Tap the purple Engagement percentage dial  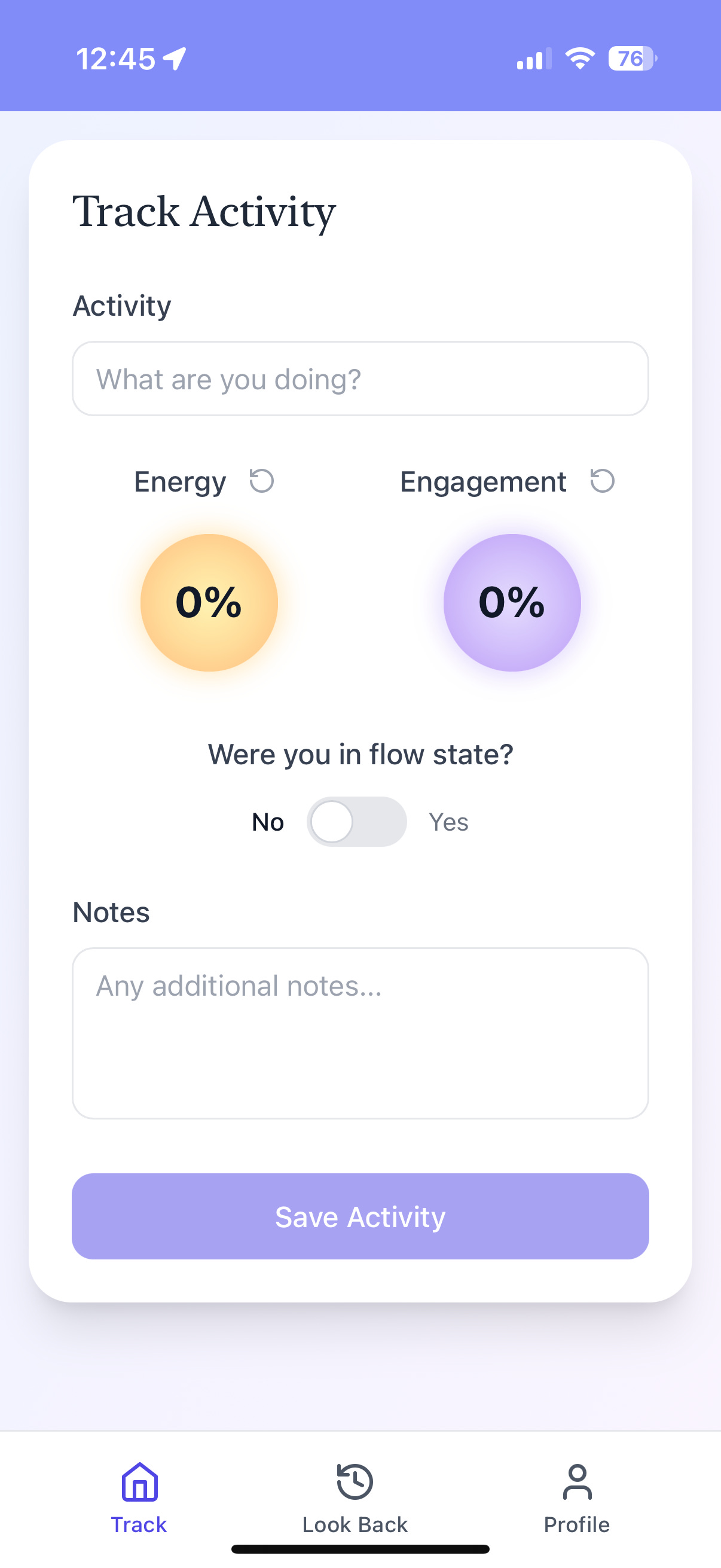click(x=512, y=603)
